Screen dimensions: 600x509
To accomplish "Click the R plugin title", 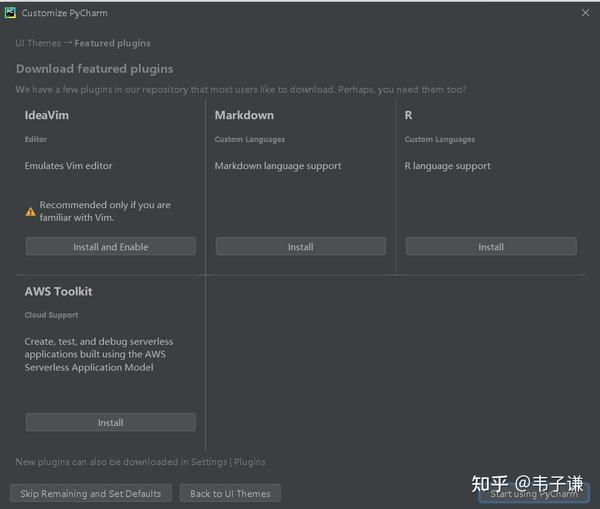I will click(409, 116).
